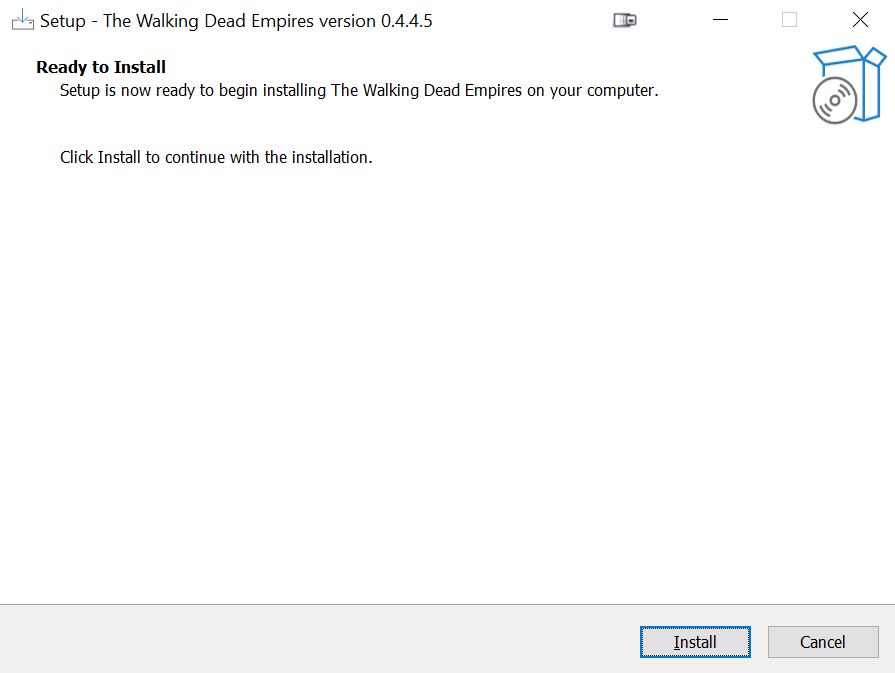
Task: Close the Setup window
Action: point(860,20)
